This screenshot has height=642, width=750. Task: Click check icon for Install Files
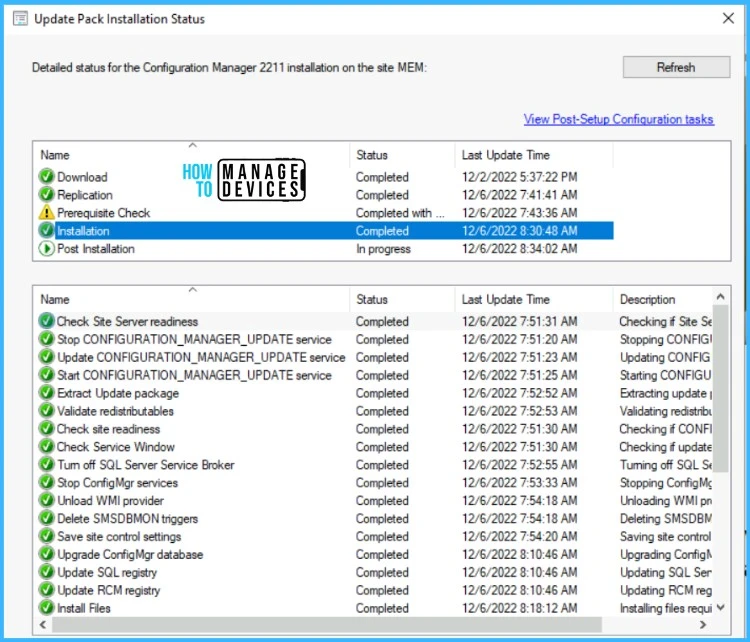tap(46, 608)
